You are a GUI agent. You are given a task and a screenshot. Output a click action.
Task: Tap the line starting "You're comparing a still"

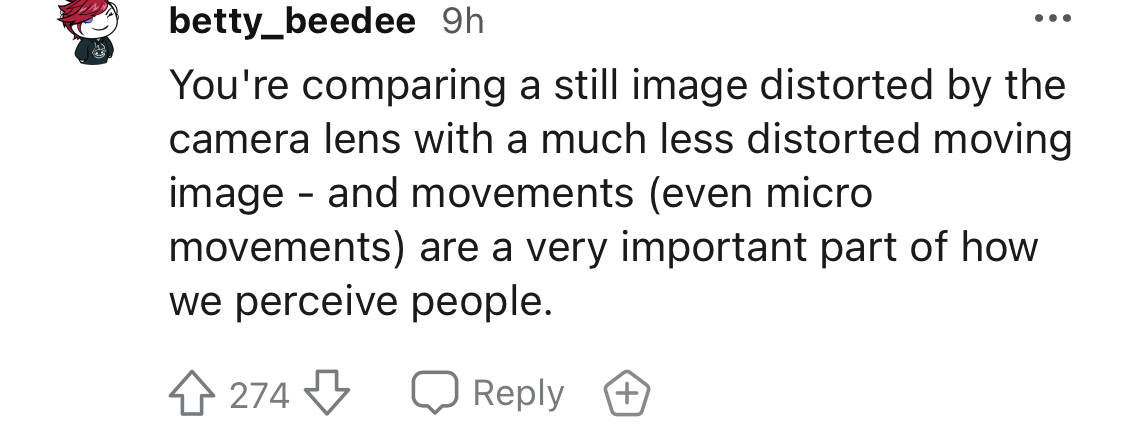(618, 85)
